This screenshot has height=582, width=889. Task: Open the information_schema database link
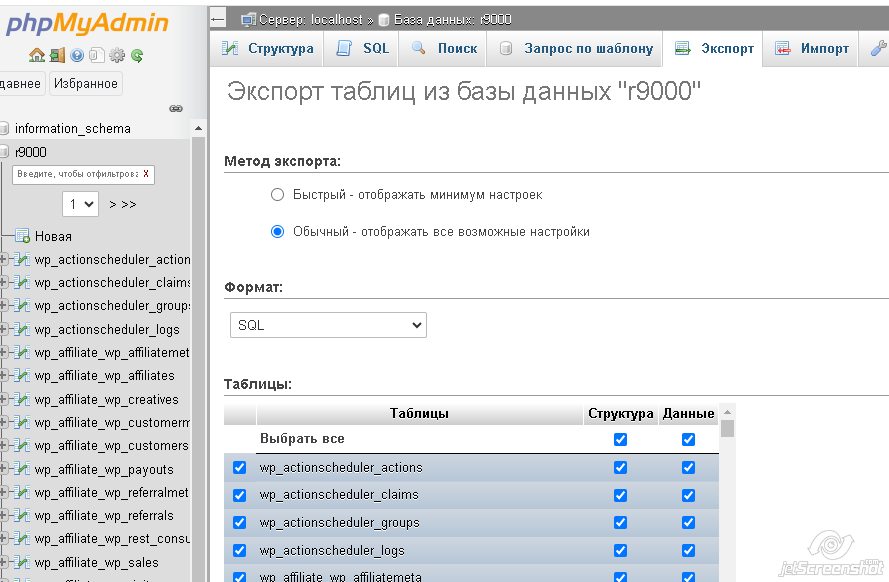[72, 128]
